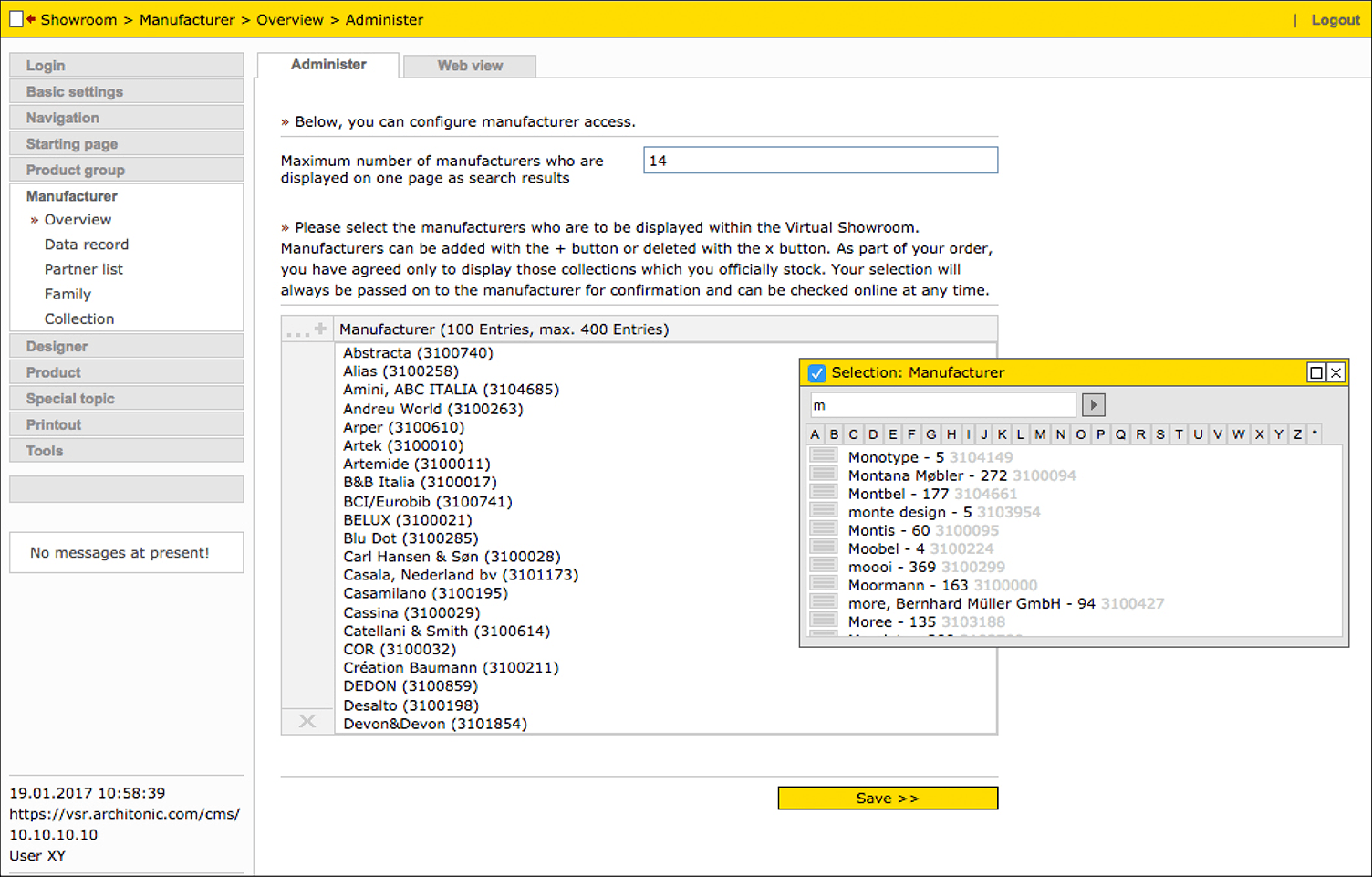Toggle the checkbox in Selection dialog title
Image resolution: width=1372 pixels, height=877 pixels.
[816, 372]
